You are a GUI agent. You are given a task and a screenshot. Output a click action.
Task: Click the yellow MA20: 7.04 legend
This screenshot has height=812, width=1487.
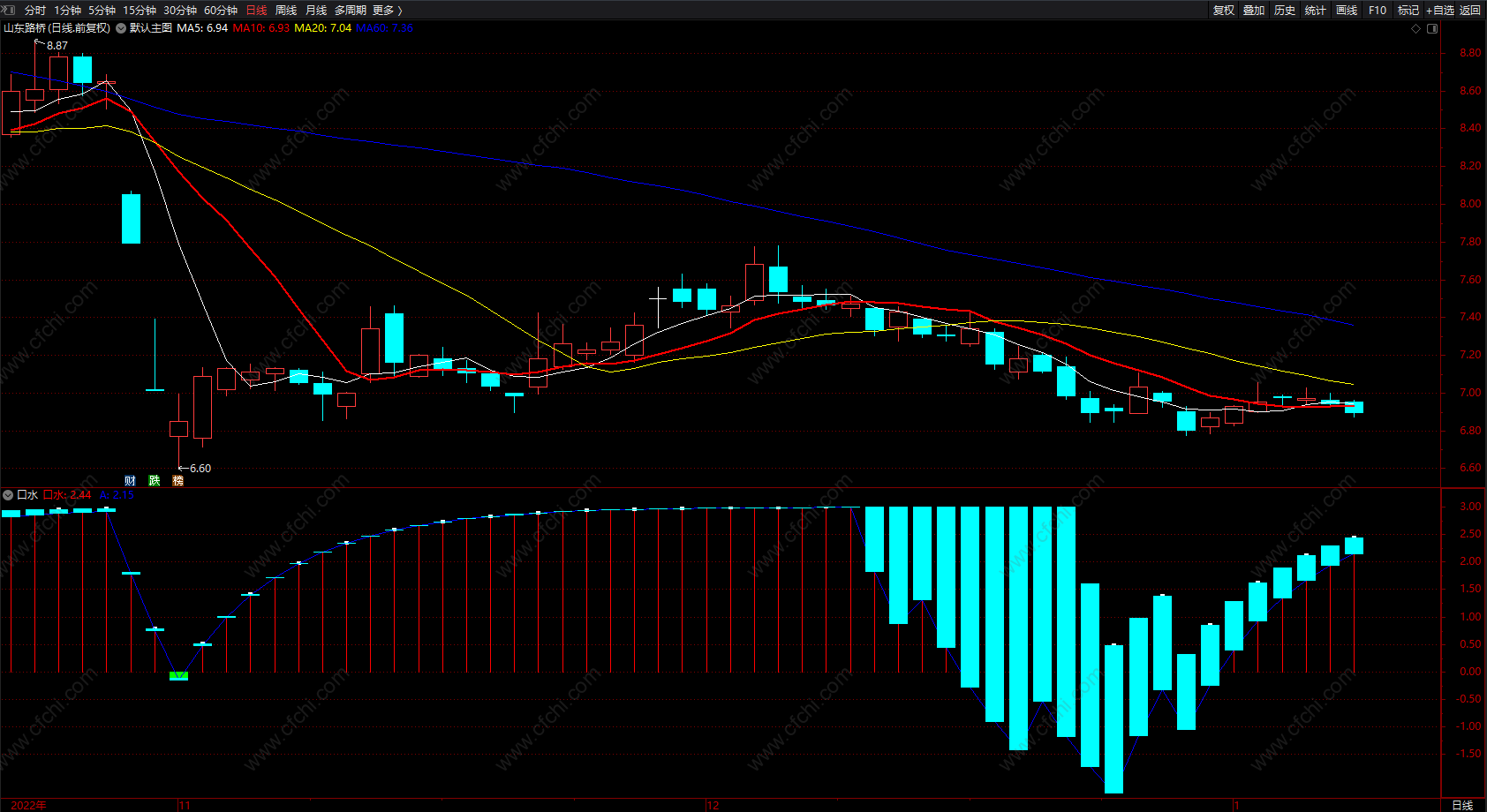322,28
